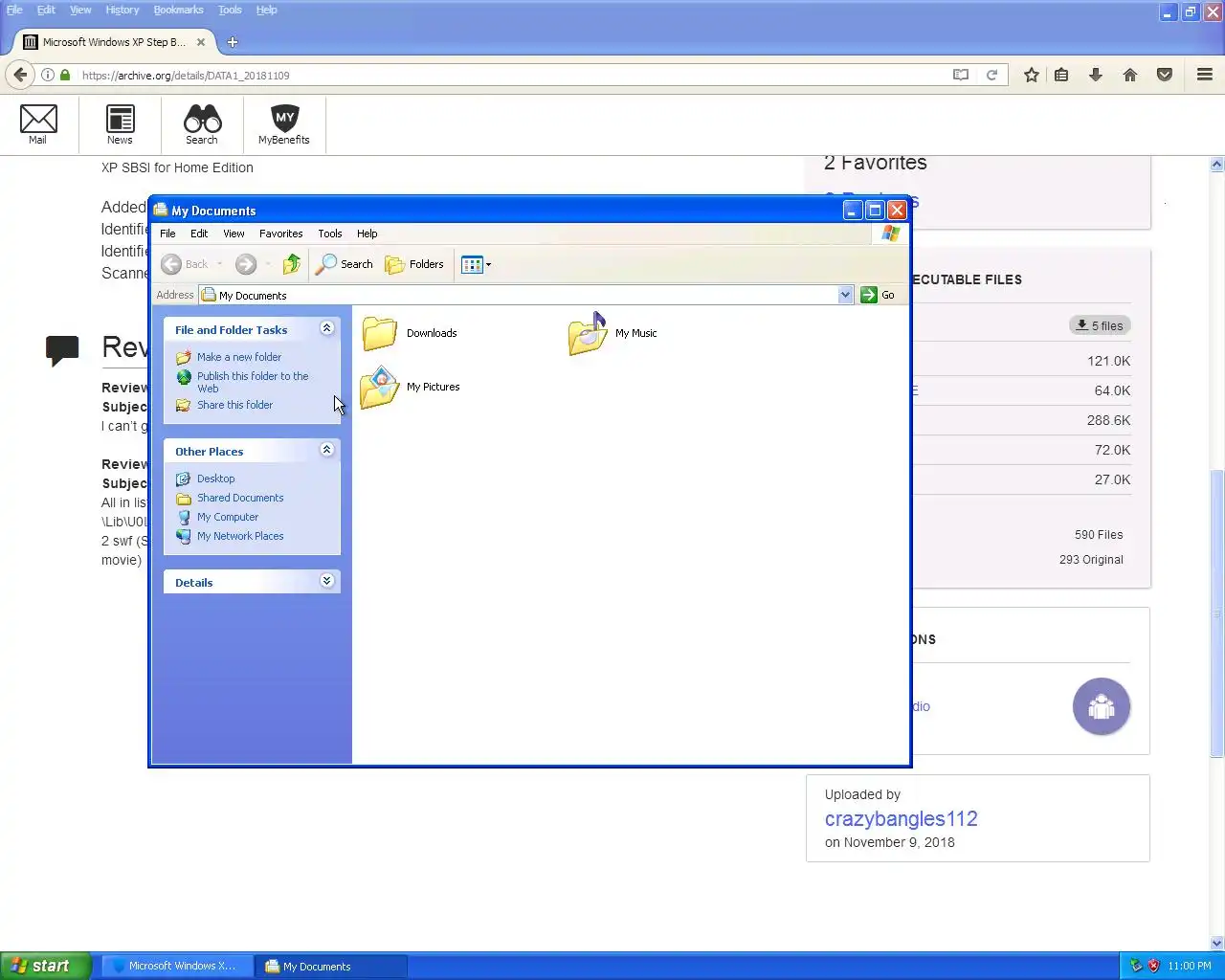Click the site info icon in address bar
The image size is (1225, 980).
(x=47, y=75)
